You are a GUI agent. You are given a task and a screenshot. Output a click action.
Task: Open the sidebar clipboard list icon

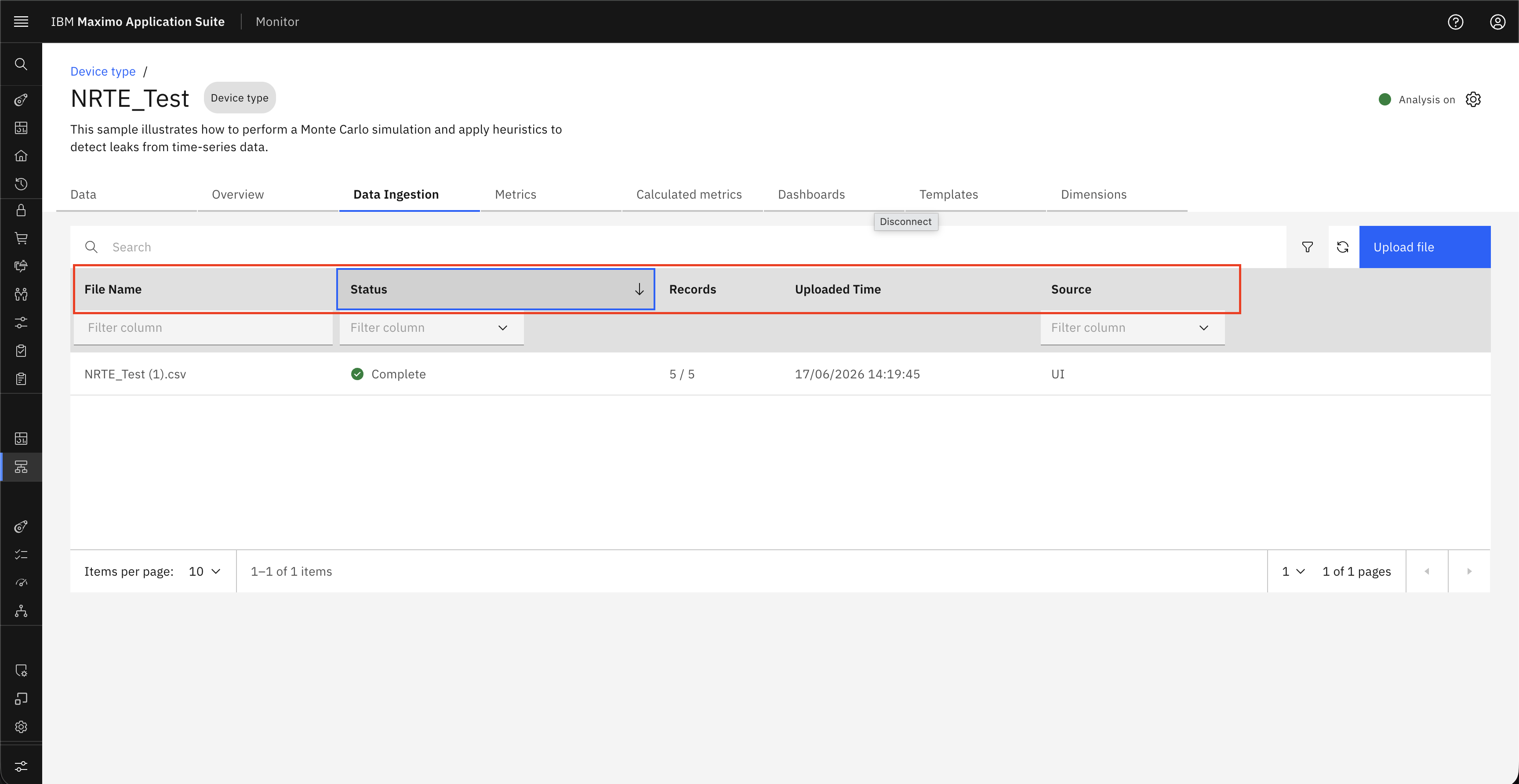21,378
